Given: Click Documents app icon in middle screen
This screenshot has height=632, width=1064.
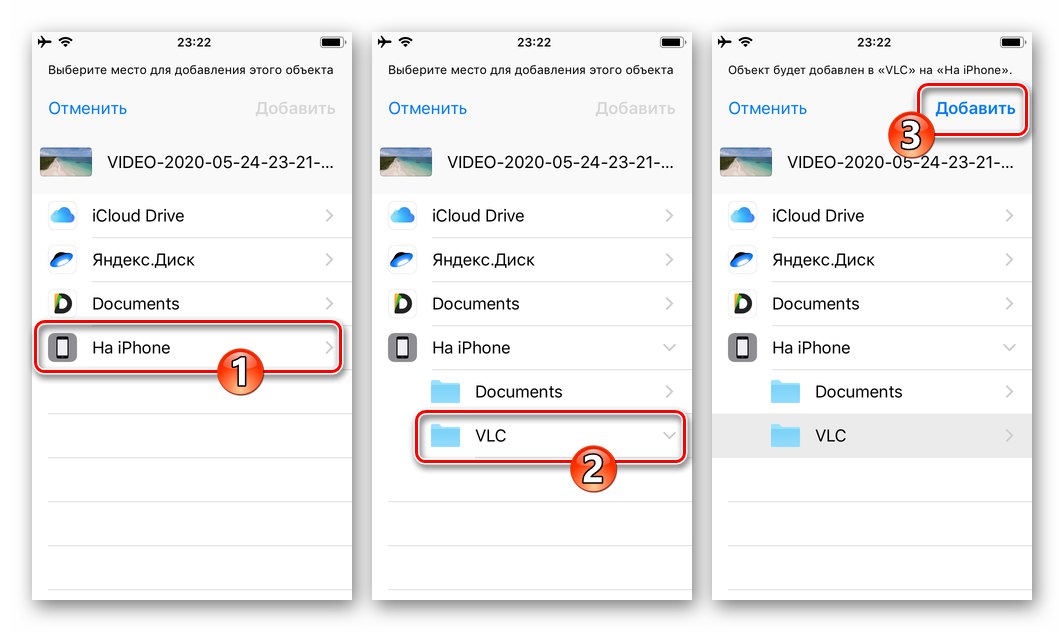Looking at the screenshot, I should pos(402,303).
